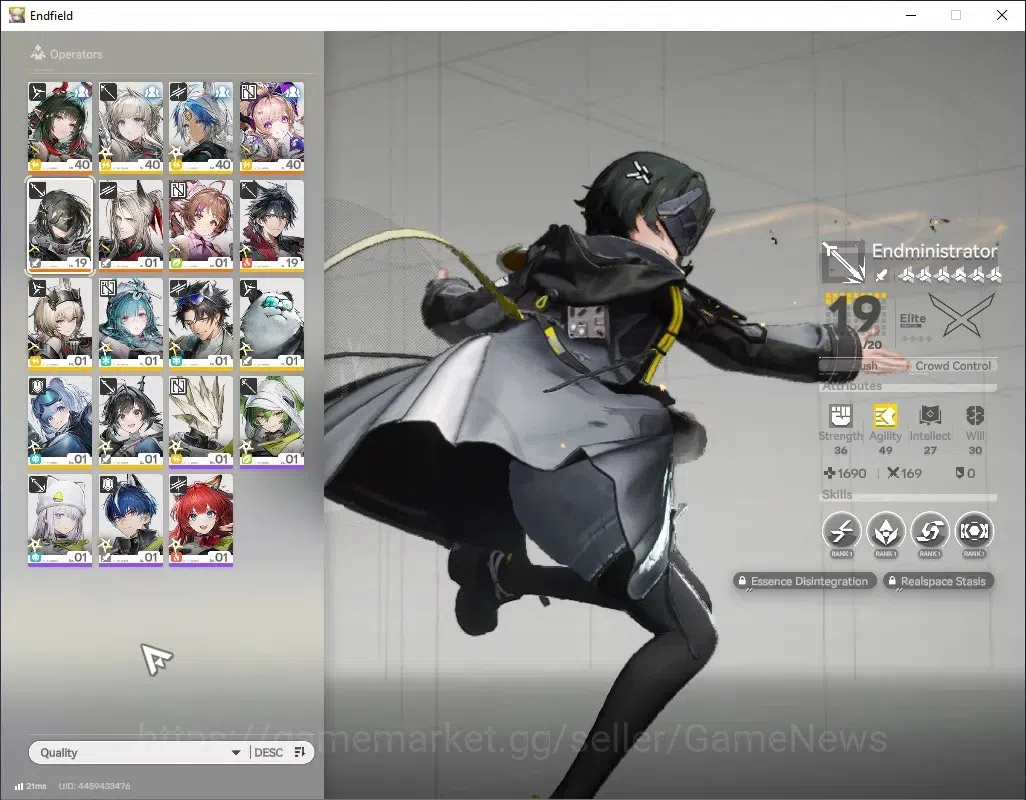The height and width of the screenshot is (800, 1026).
Task: Click the HP cross icon beside 1690
Action: (829, 472)
